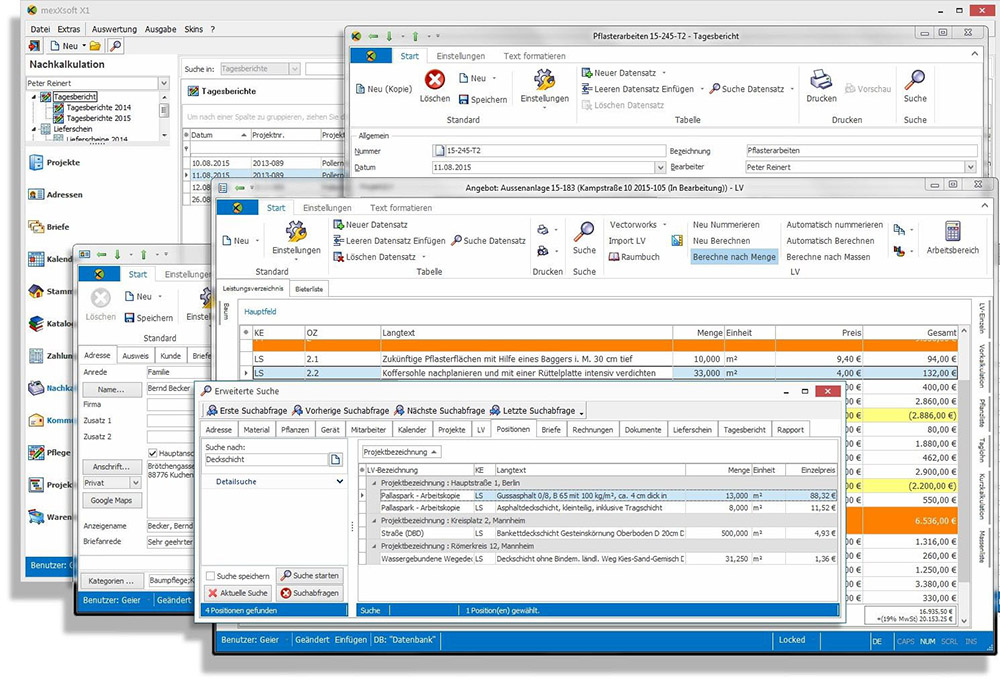
Task: Collapse the Tagesbericht tree node
Action: click(35, 97)
